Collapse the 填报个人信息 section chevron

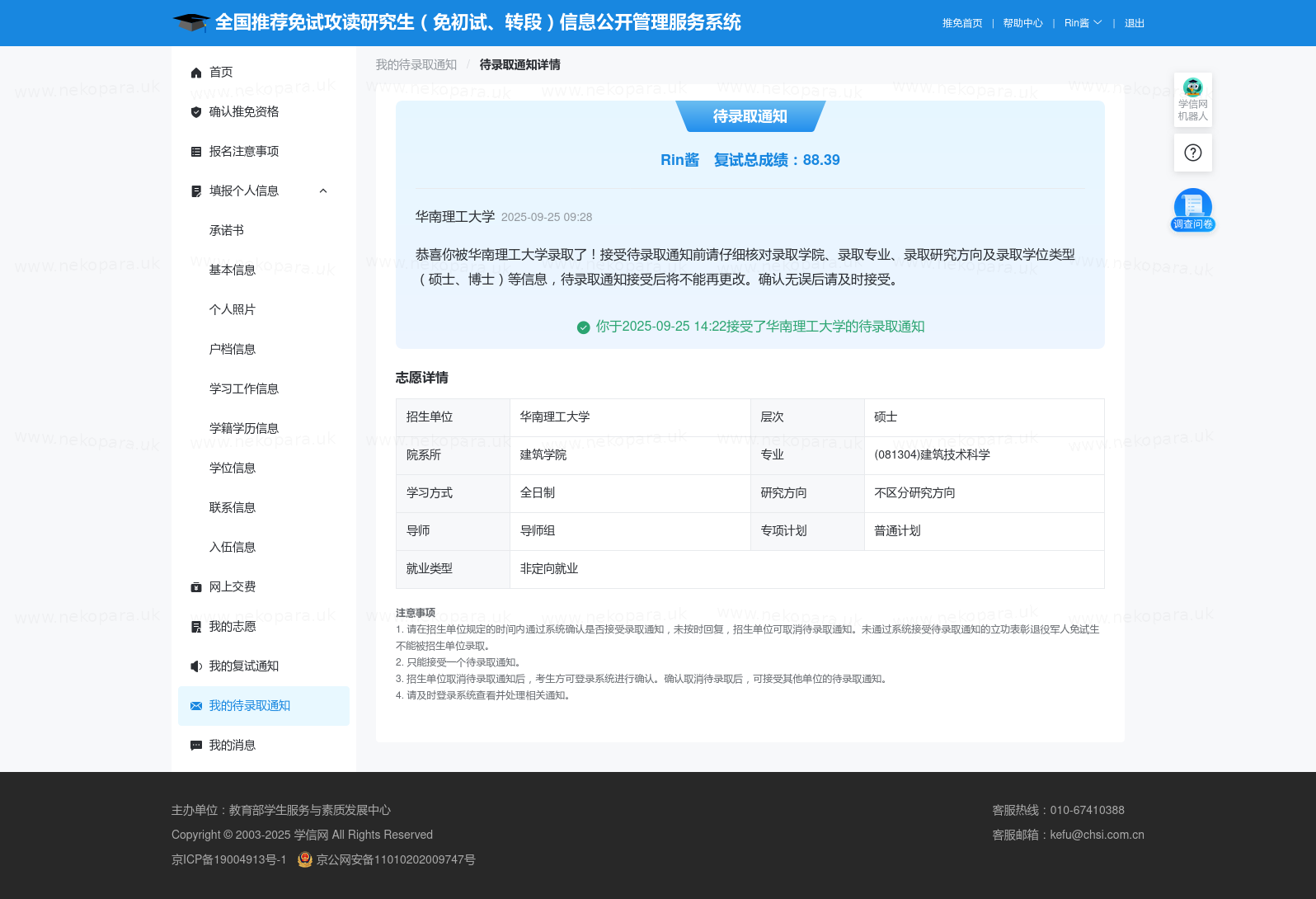pyautogui.click(x=323, y=191)
